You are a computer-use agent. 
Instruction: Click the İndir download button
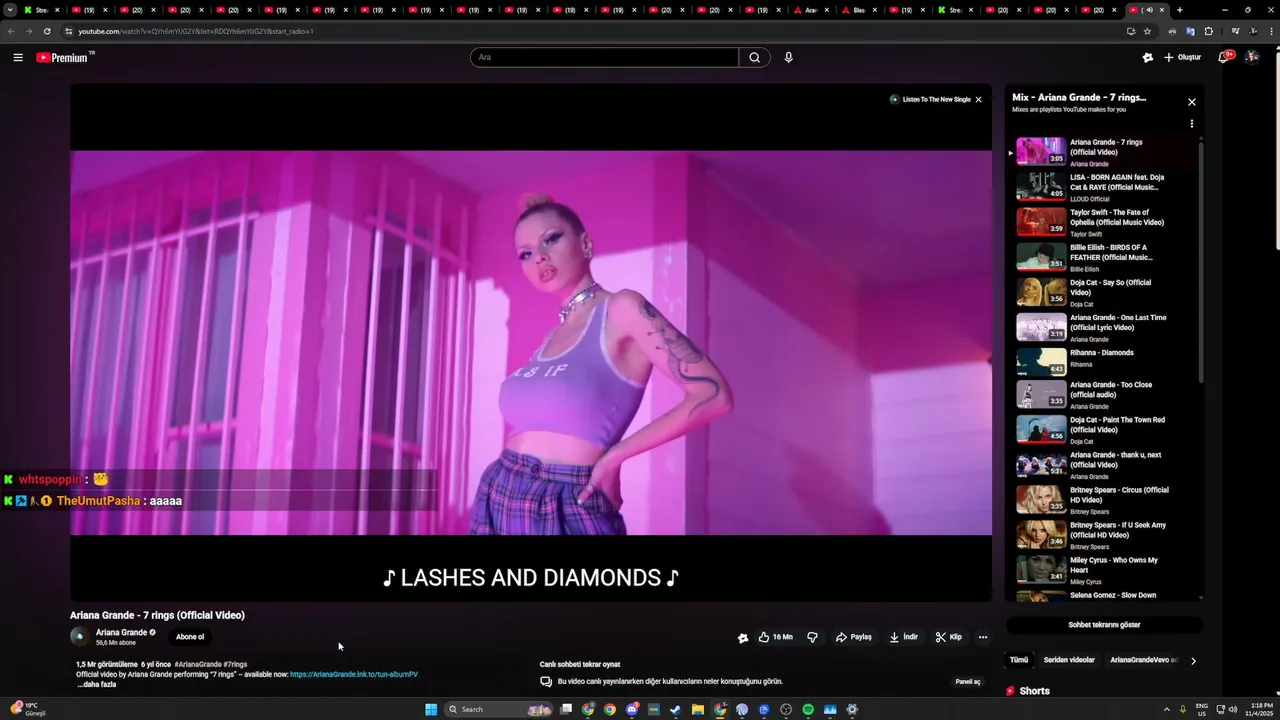(x=903, y=637)
